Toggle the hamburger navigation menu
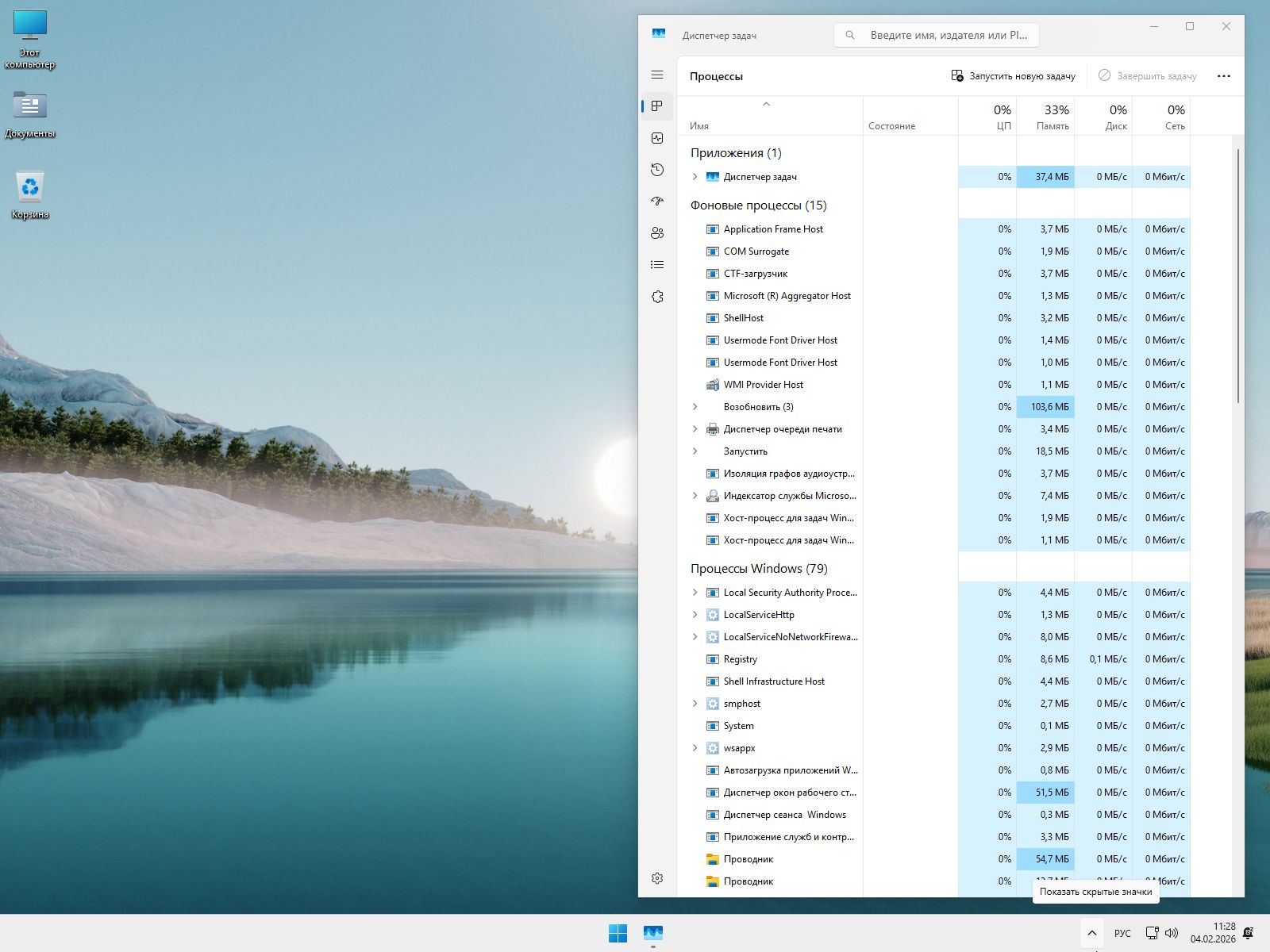Image resolution: width=1270 pixels, height=952 pixels. click(x=657, y=75)
